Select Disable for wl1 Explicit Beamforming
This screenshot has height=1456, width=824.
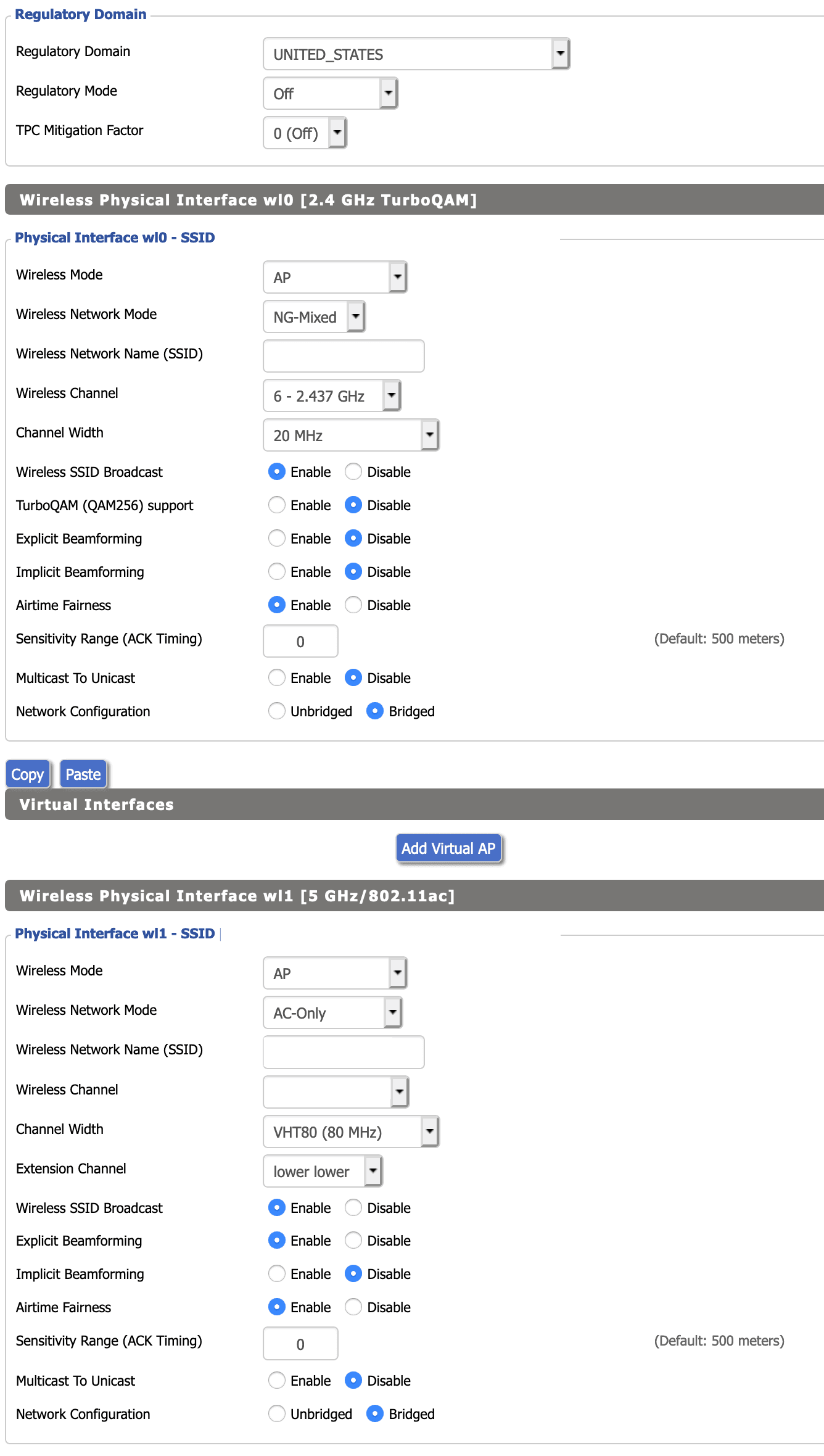click(x=353, y=1240)
